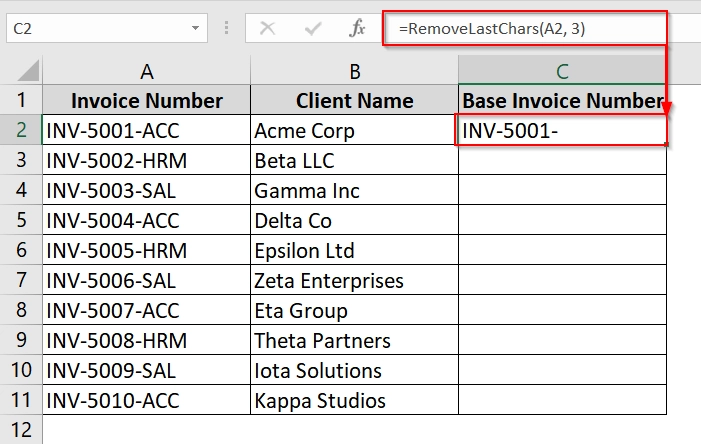Select row 2 header
The width and height of the screenshot is (701, 444).
pyautogui.click(x=21, y=130)
